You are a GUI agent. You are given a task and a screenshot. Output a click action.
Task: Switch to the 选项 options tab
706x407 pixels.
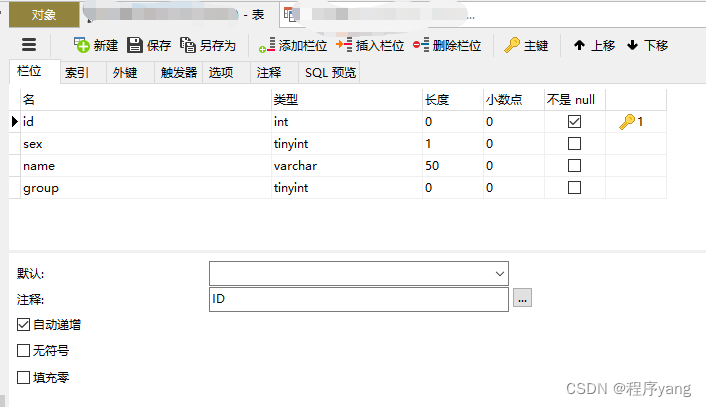tap(226, 72)
